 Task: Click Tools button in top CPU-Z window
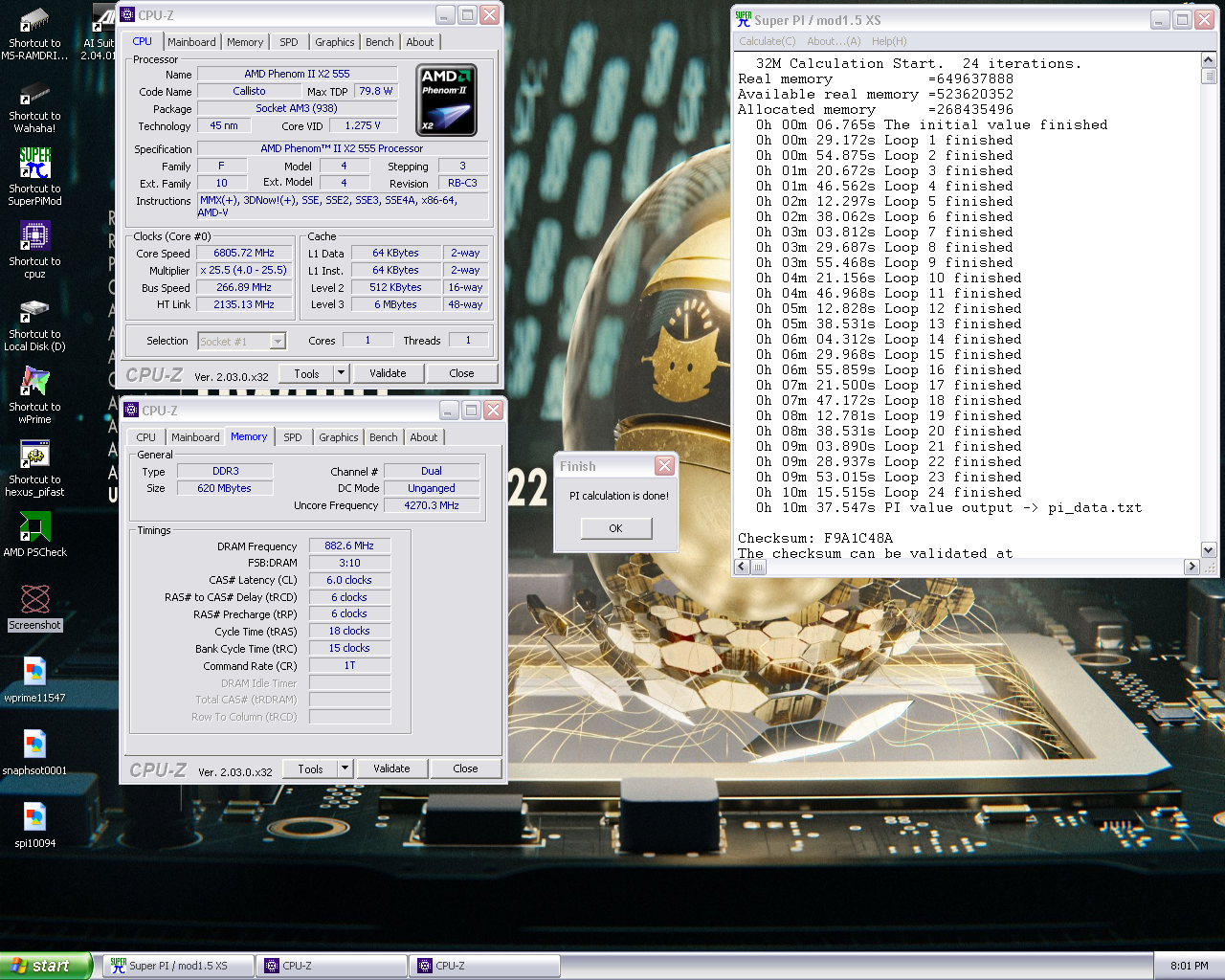306,373
